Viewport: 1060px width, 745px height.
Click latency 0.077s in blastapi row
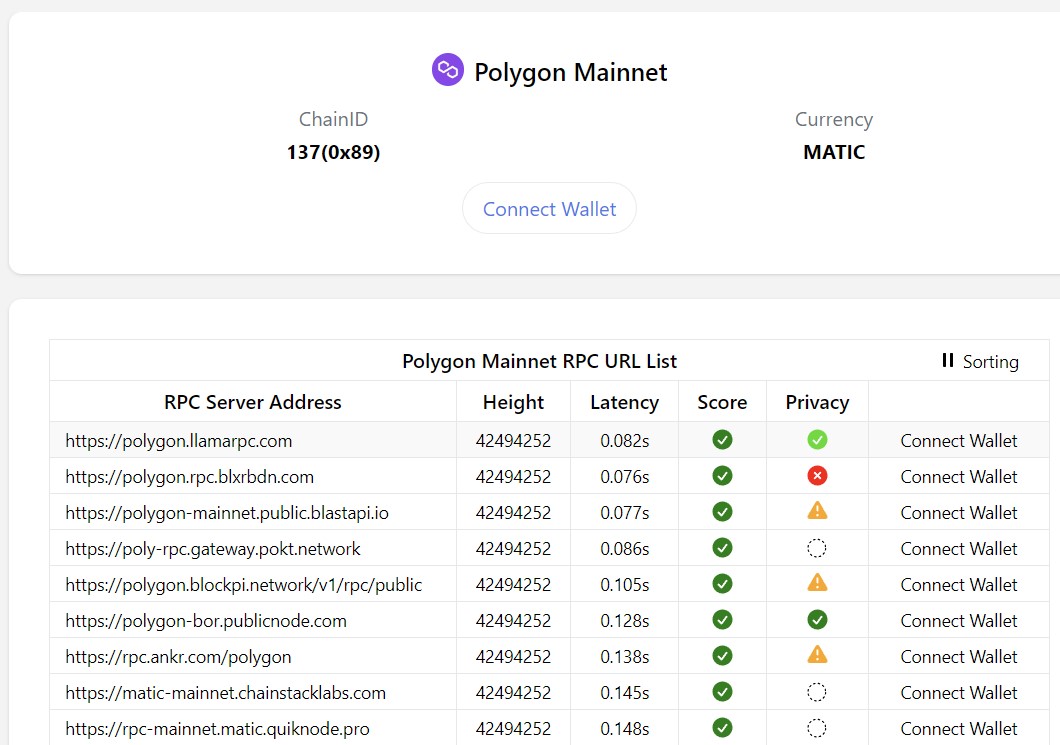click(625, 512)
